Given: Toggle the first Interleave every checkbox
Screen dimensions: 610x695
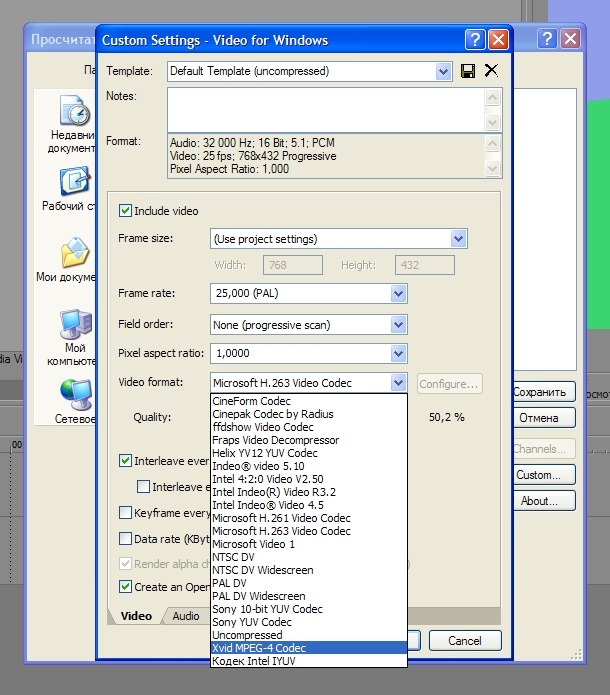Looking at the screenshot, I should (125, 461).
